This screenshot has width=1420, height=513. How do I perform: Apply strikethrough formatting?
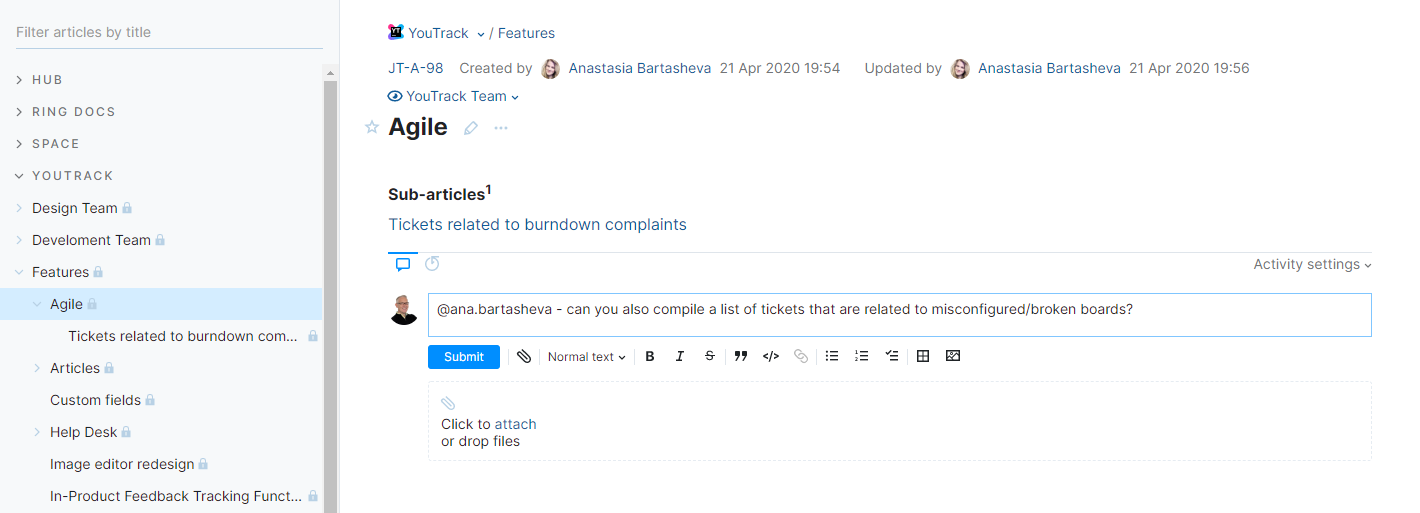tap(710, 356)
